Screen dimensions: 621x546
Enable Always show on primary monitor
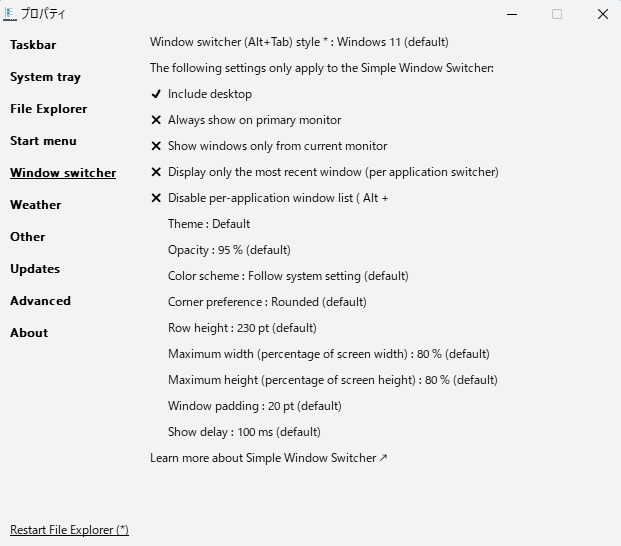pos(246,120)
